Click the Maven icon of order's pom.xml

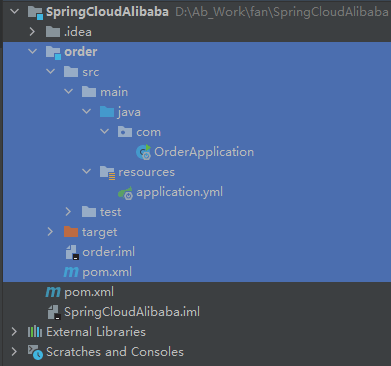71,272
